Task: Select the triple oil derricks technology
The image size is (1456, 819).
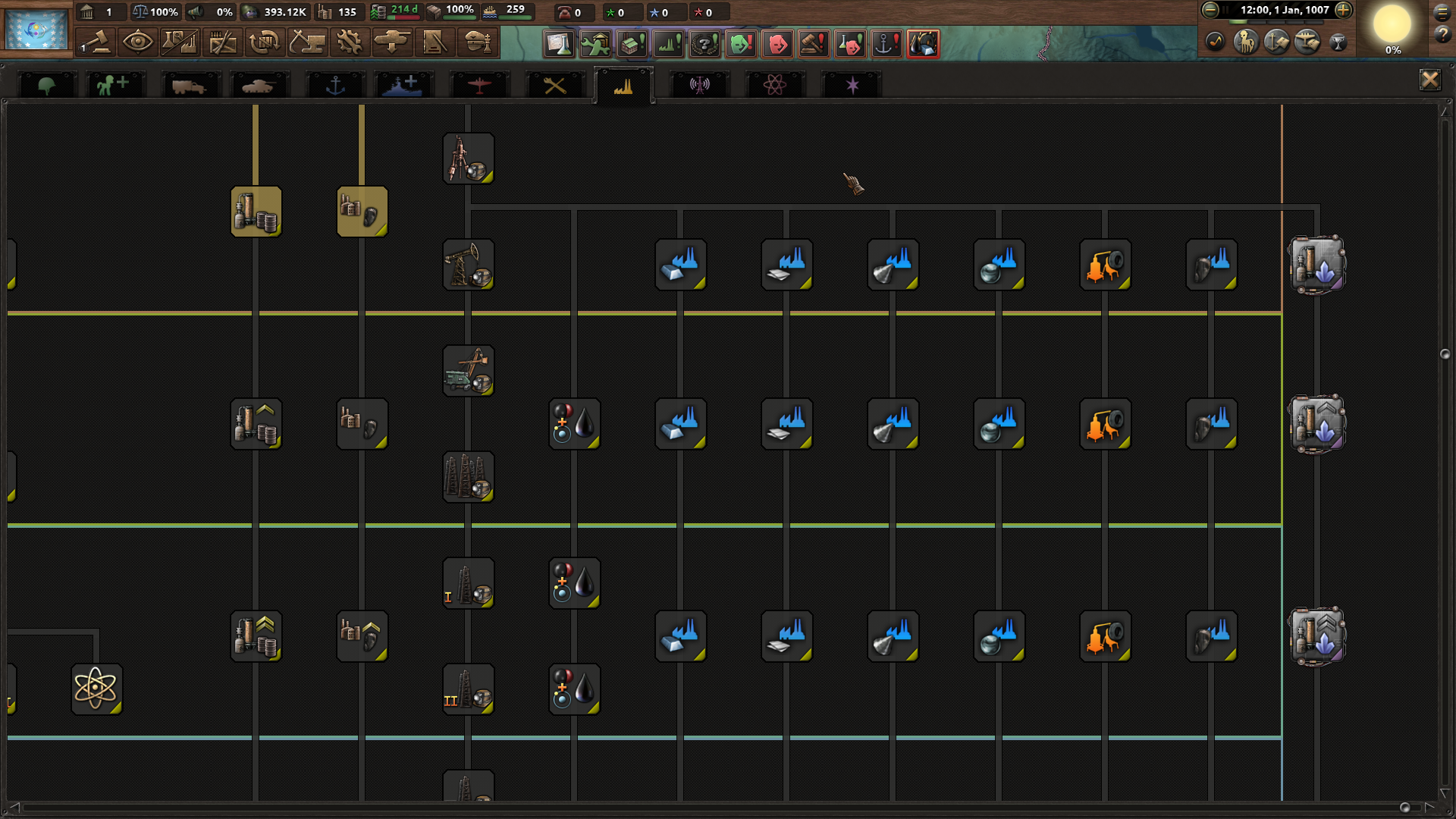Action: click(x=469, y=477)
